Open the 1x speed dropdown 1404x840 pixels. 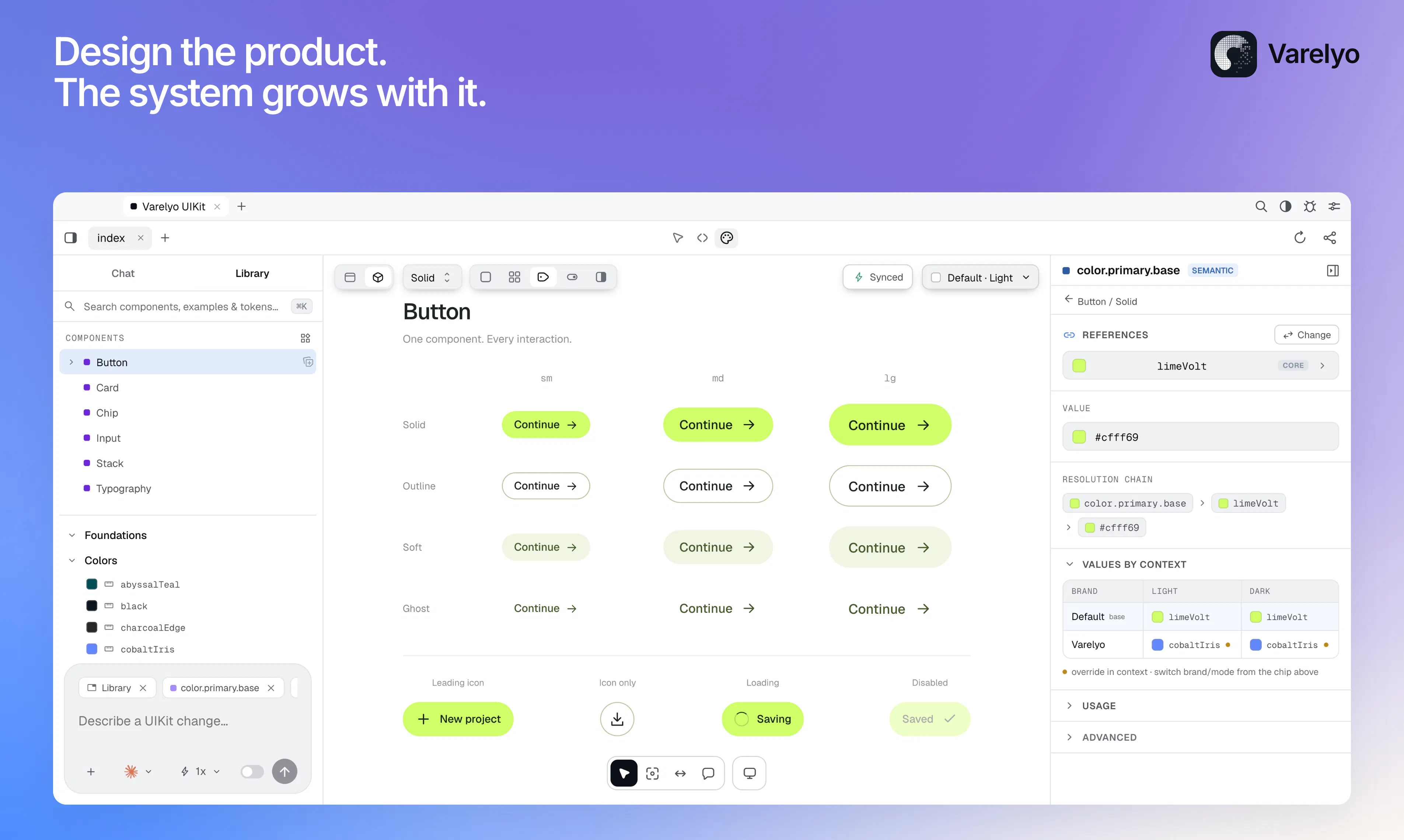pyautogui.click(x=200, y=771)
